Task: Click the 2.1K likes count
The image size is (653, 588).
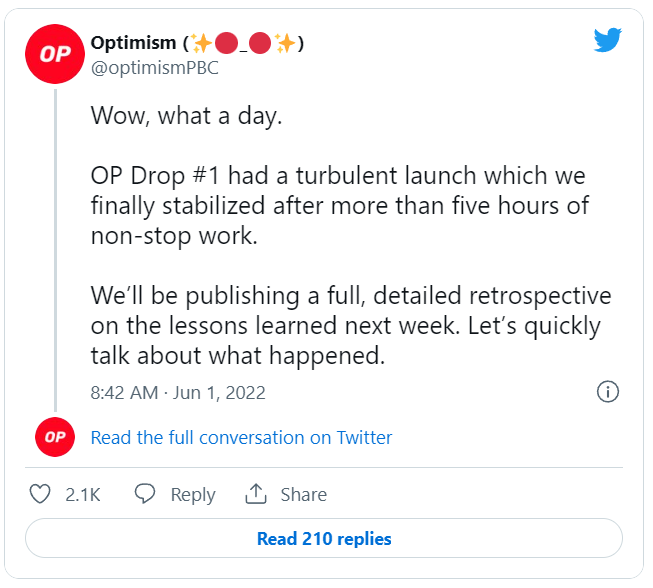Action: (83, 495)
